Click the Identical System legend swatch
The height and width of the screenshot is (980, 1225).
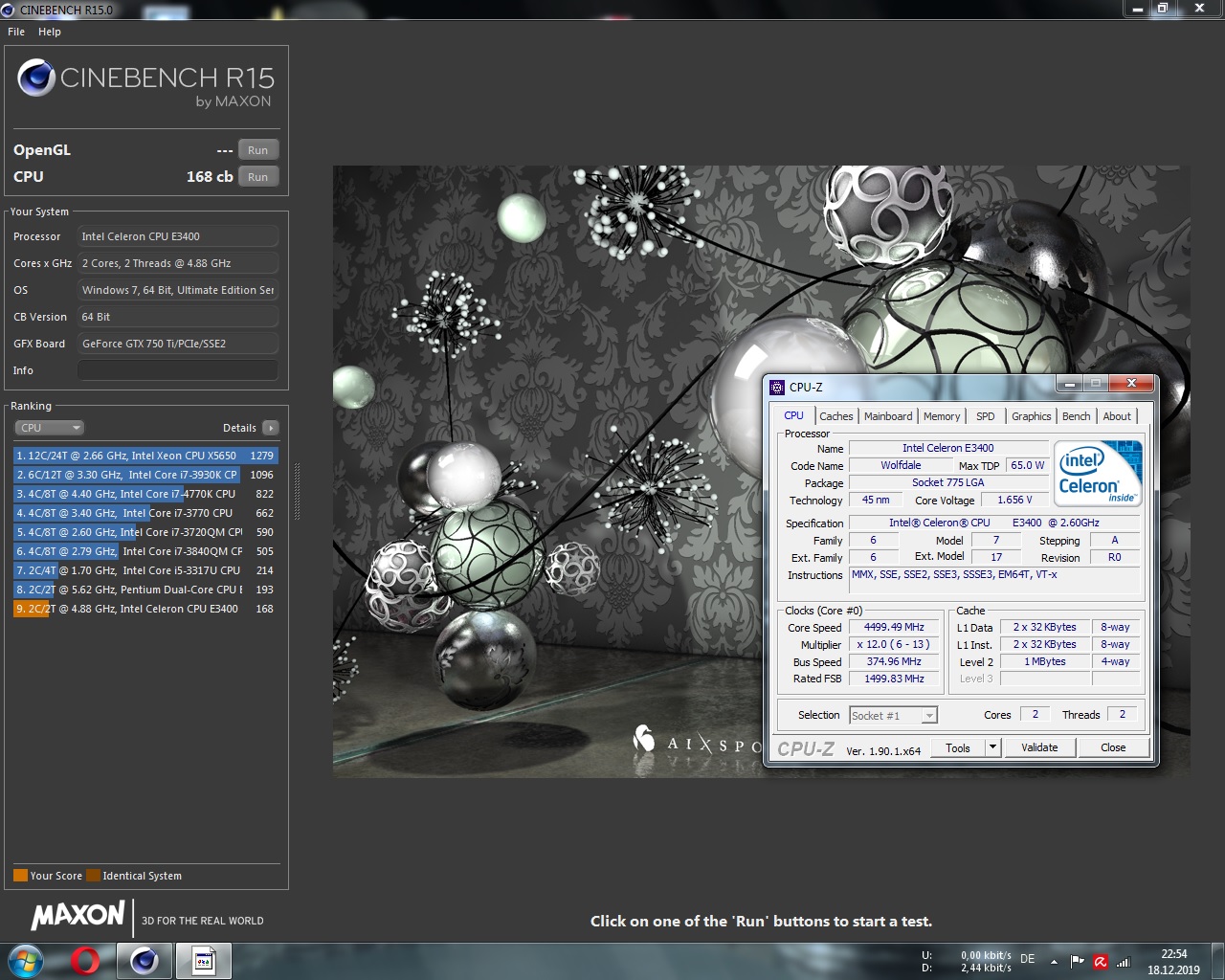pos(93,875)
